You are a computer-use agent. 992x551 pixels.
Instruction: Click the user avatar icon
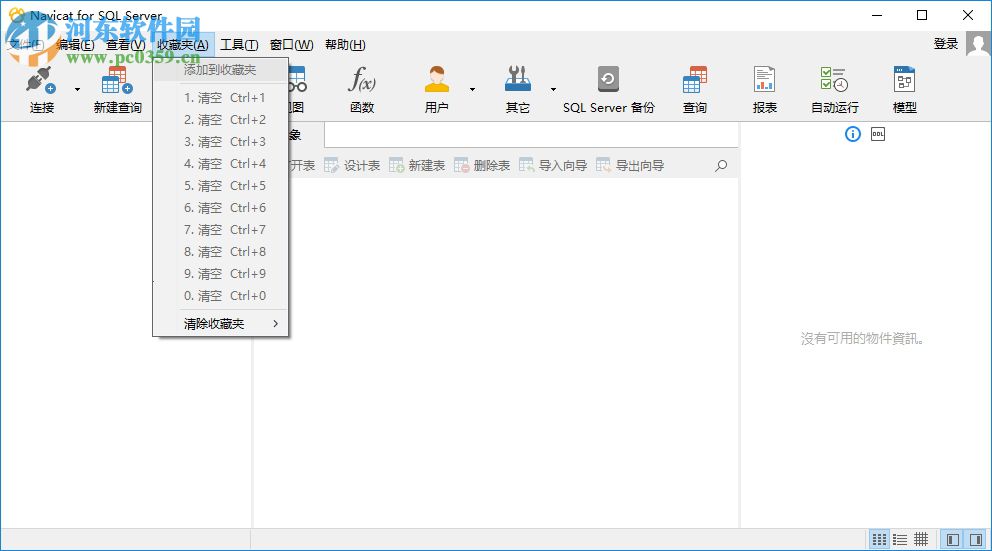(978, 44)
